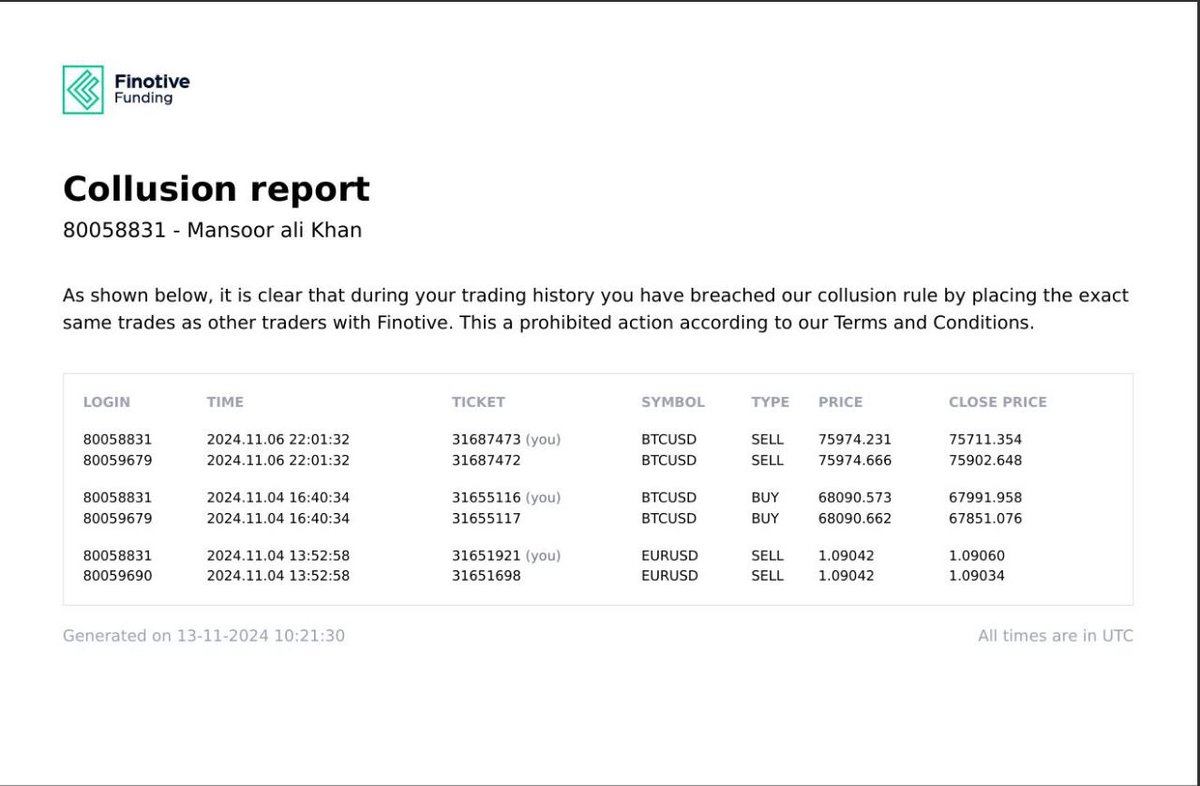Image resolution: width=1200 pixels, height=786 pixels.
Task: Click the SYMBOL column header
Action: [x=673, y=402]
